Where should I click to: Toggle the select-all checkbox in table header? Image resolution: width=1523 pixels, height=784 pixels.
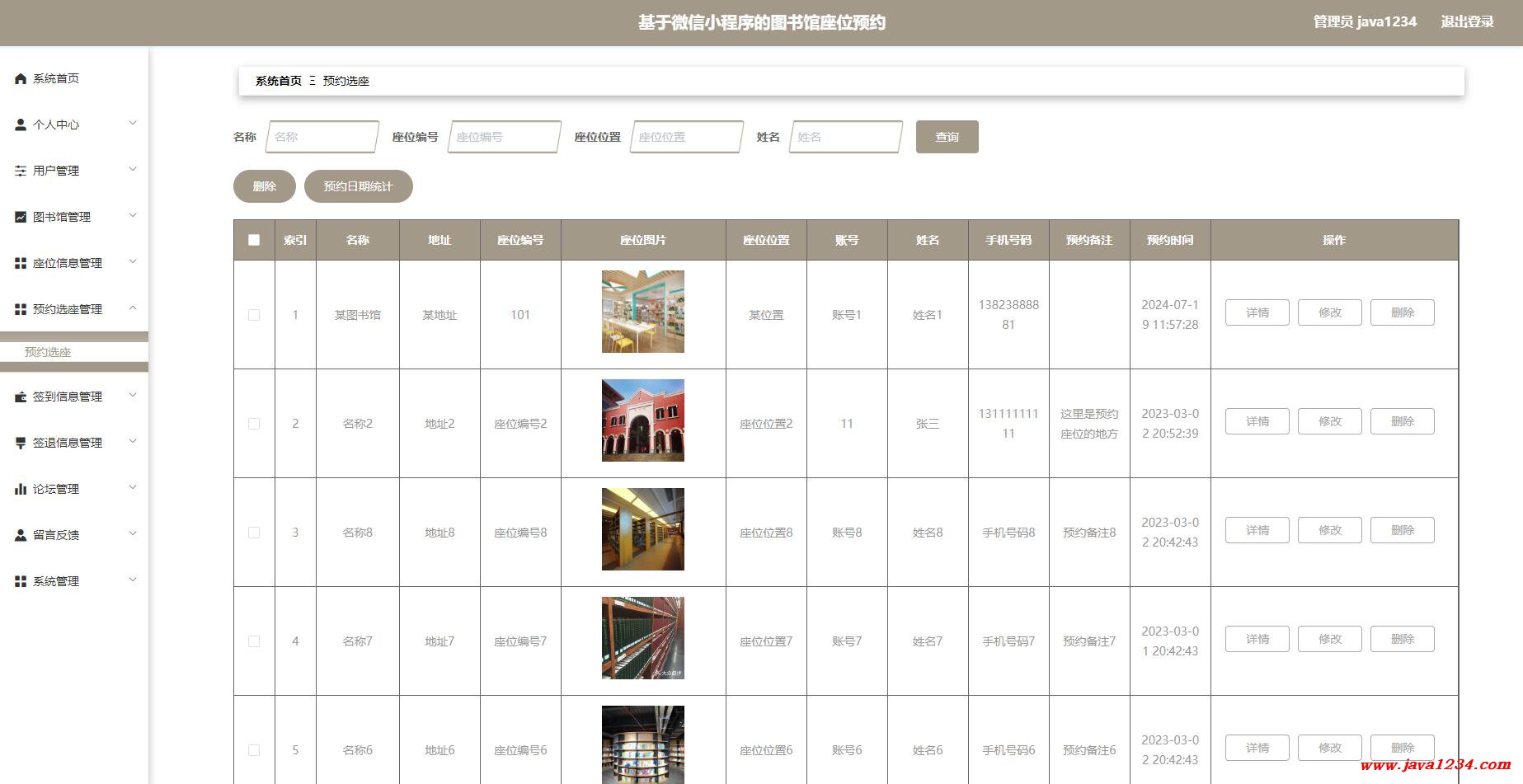[x=254, y=240]
